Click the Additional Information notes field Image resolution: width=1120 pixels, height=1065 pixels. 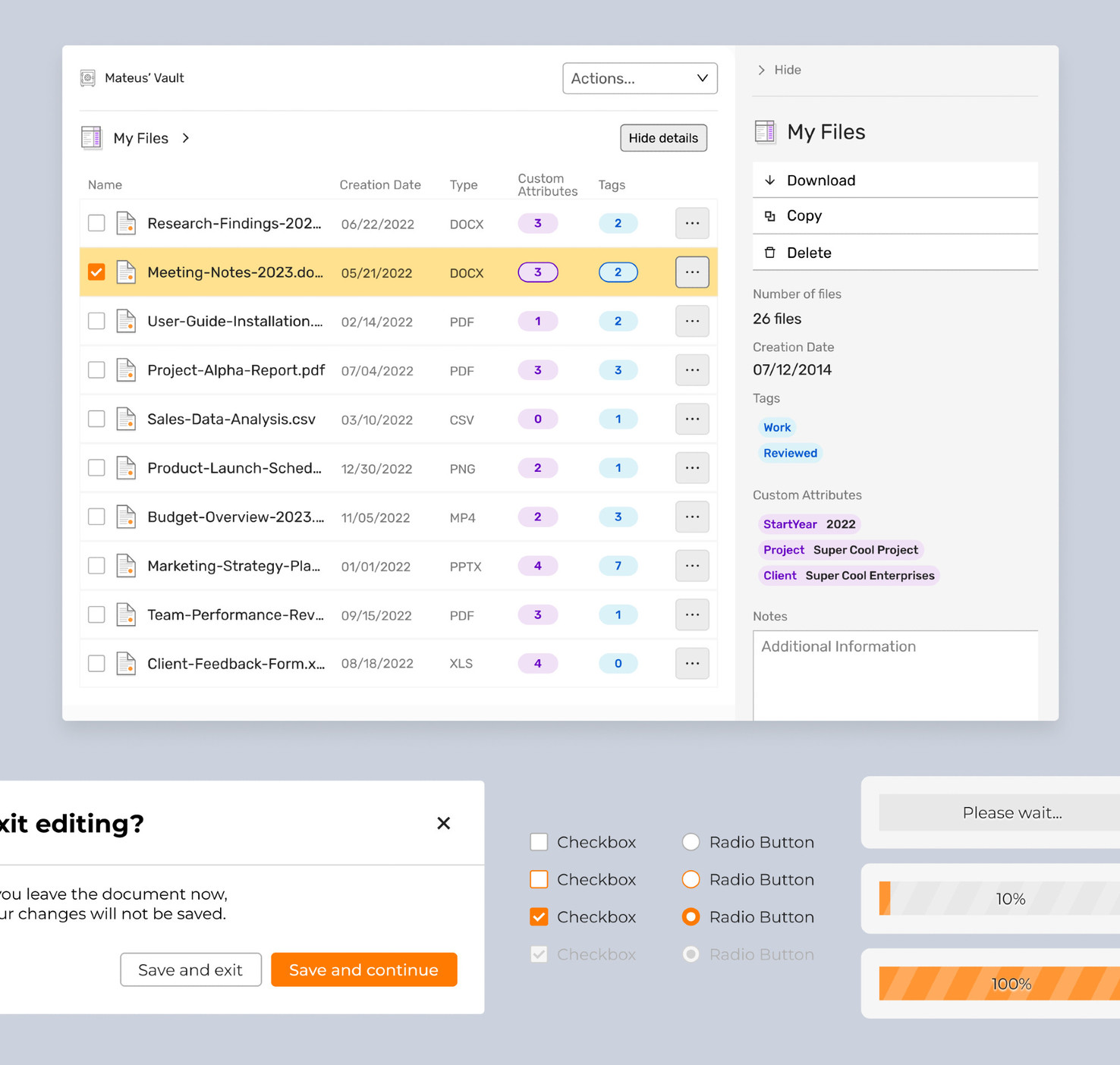895,675
